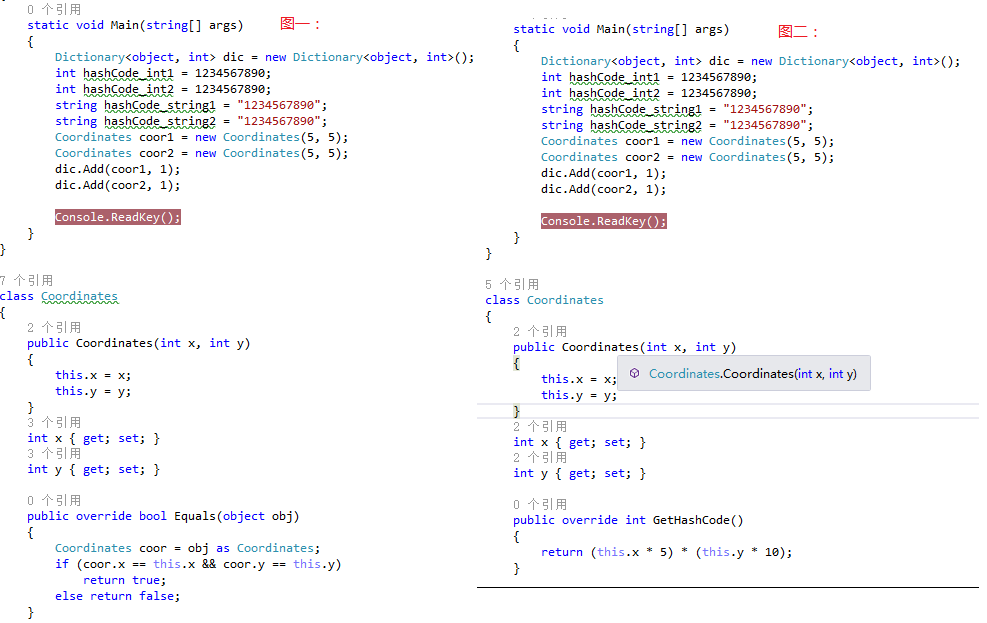This screenshot has width=987, height=623.
Task: Open the '5 个引用' CodeLens above class Coordinates
Action: click(512, 284)
